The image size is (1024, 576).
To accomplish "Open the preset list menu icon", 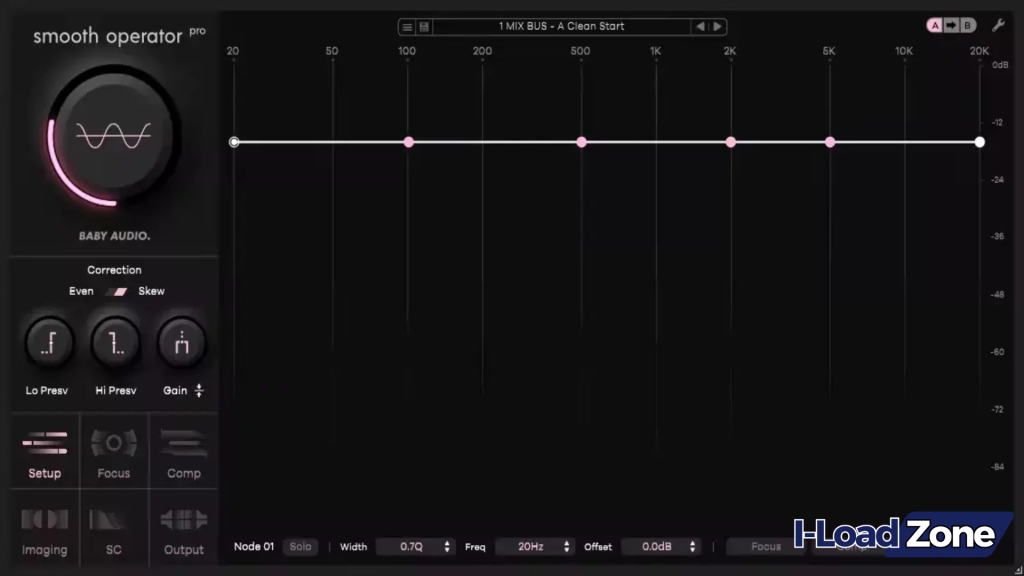I will click(x=407, y=27).
